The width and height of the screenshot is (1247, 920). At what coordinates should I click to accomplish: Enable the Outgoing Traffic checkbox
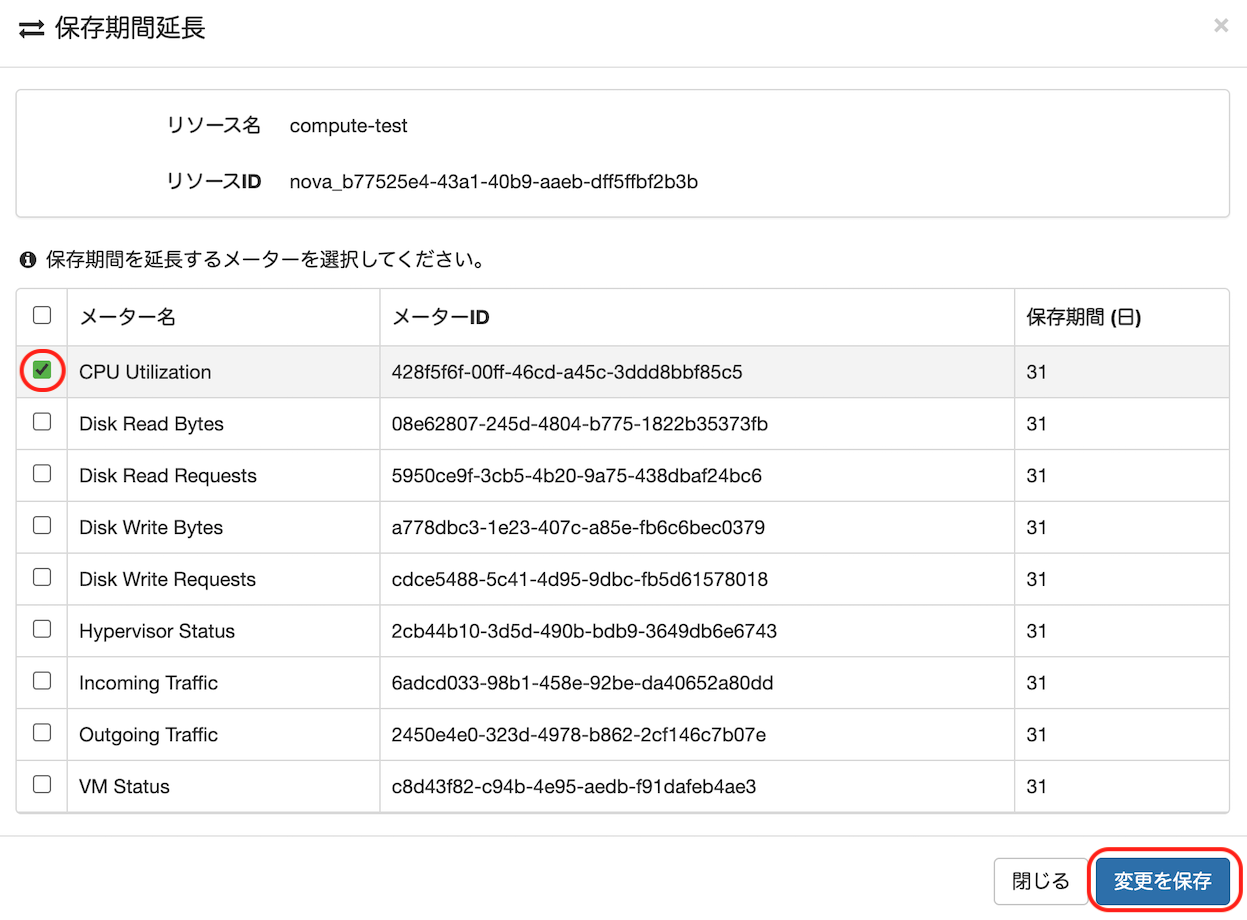[x=42, y=733]
